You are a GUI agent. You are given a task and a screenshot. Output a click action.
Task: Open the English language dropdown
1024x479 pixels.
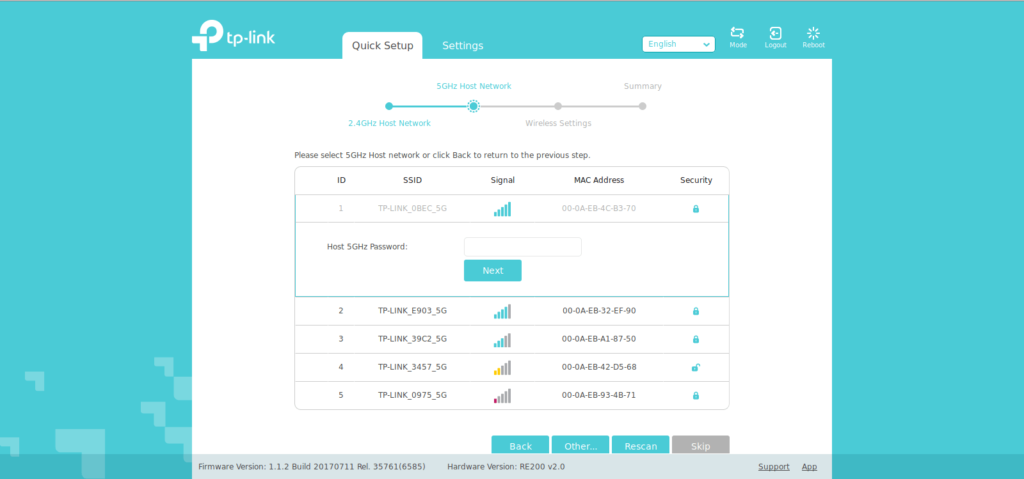pyautogui.click(x=679, y=44)
